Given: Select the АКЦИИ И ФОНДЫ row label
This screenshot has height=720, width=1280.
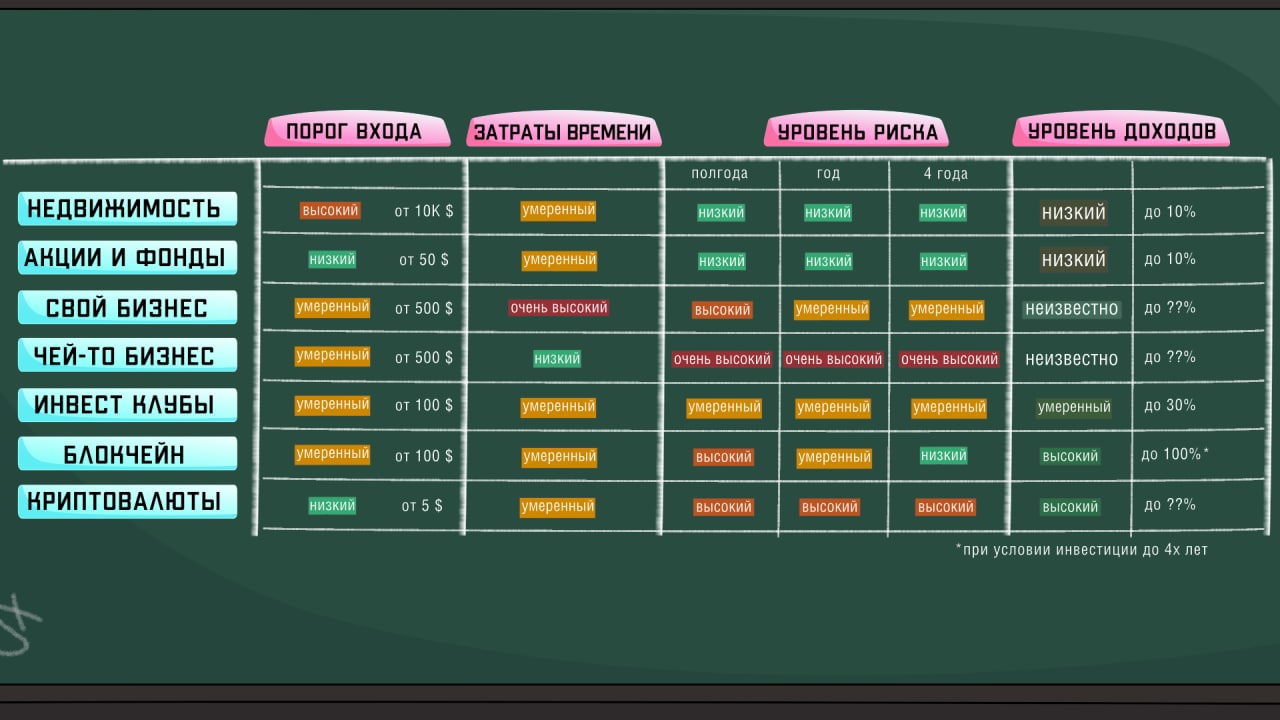Looking at the screenshot, I should point(128,258).
